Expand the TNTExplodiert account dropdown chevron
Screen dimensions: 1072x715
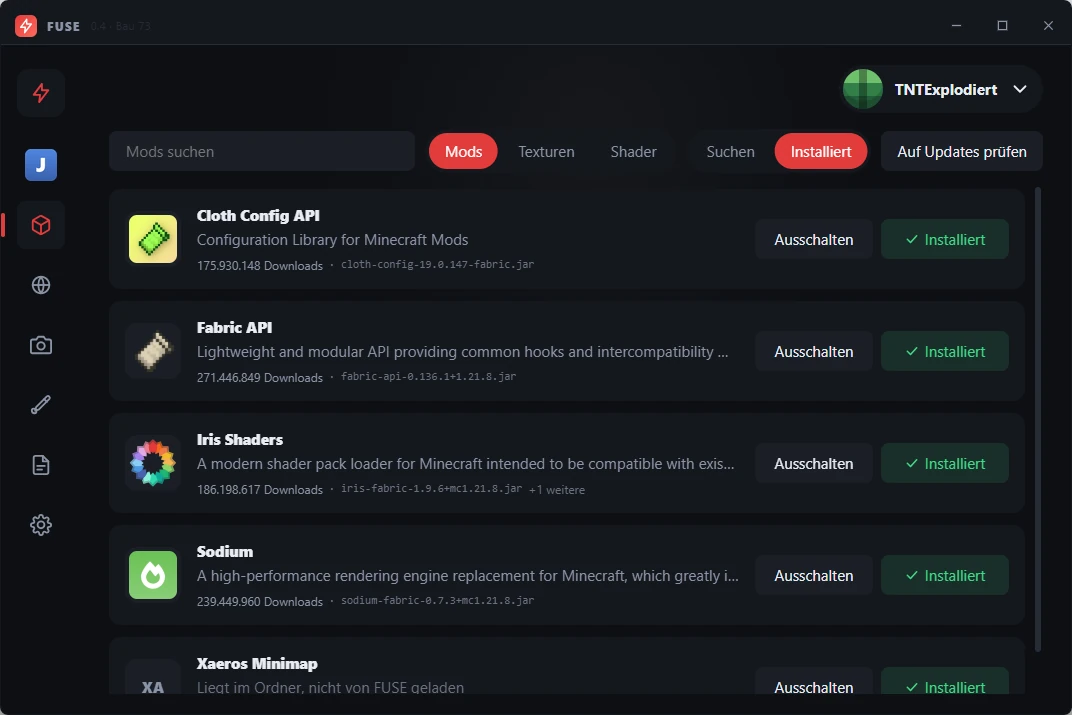click(x=1020, y=90)
